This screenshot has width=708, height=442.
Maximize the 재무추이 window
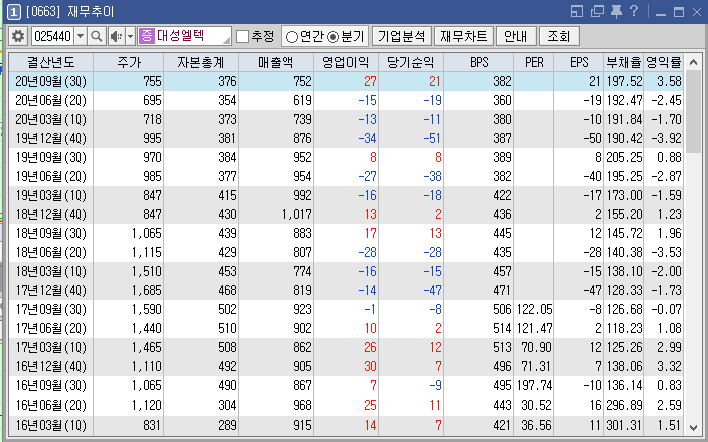(x=679, y=12)
